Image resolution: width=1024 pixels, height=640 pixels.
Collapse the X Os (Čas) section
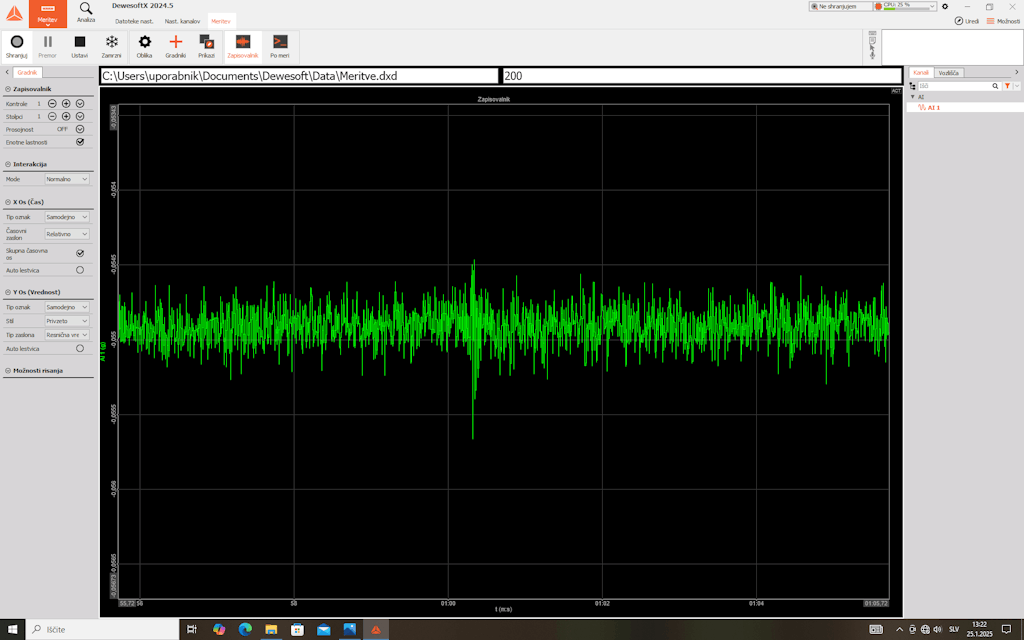pyautogui.click(x=8, y=202)
